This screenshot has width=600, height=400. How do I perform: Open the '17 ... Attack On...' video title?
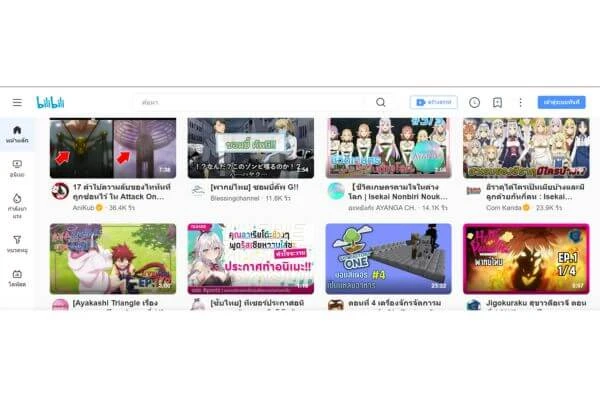122,192
